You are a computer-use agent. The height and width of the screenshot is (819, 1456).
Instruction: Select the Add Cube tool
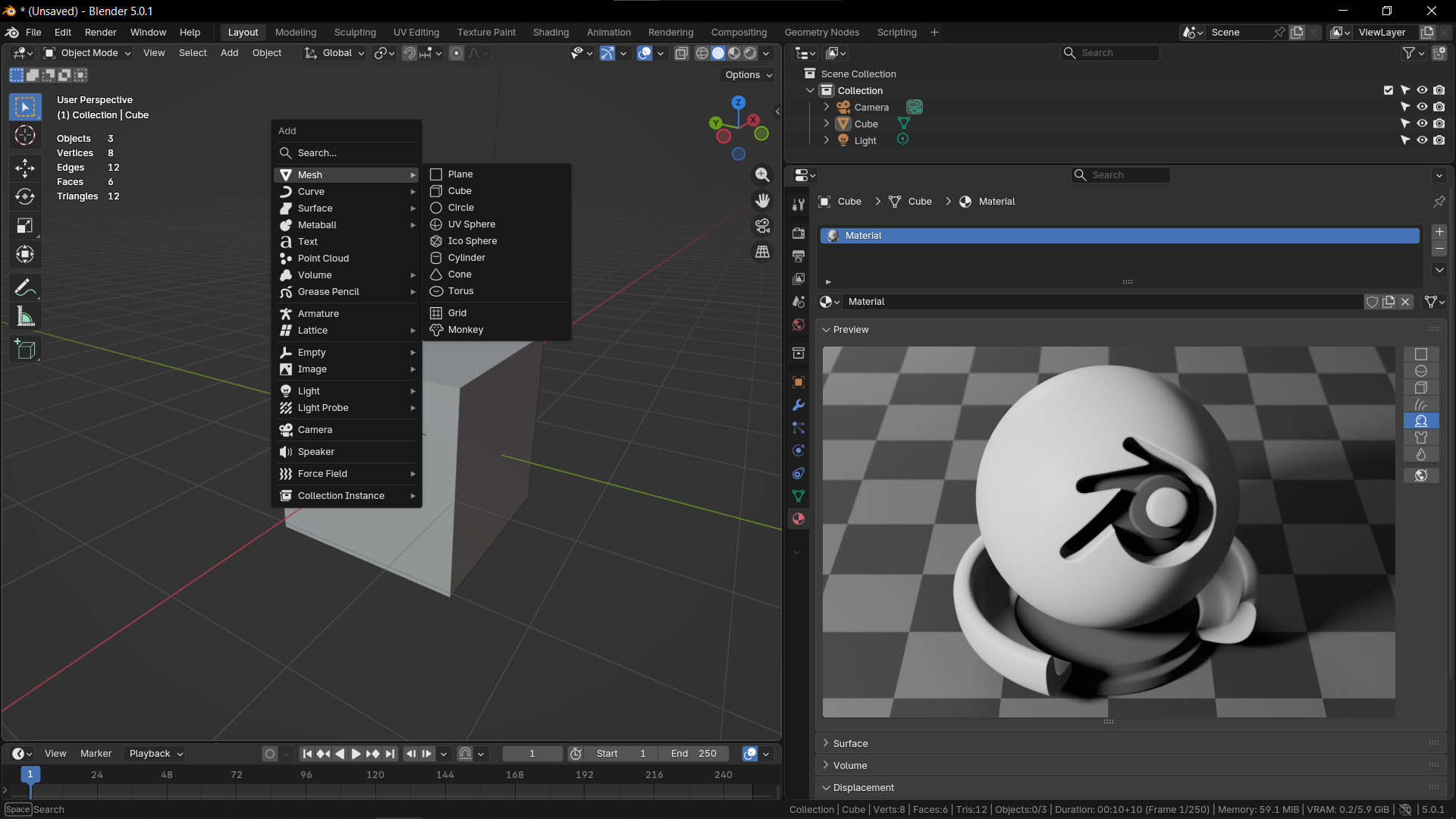coord(25,349)
